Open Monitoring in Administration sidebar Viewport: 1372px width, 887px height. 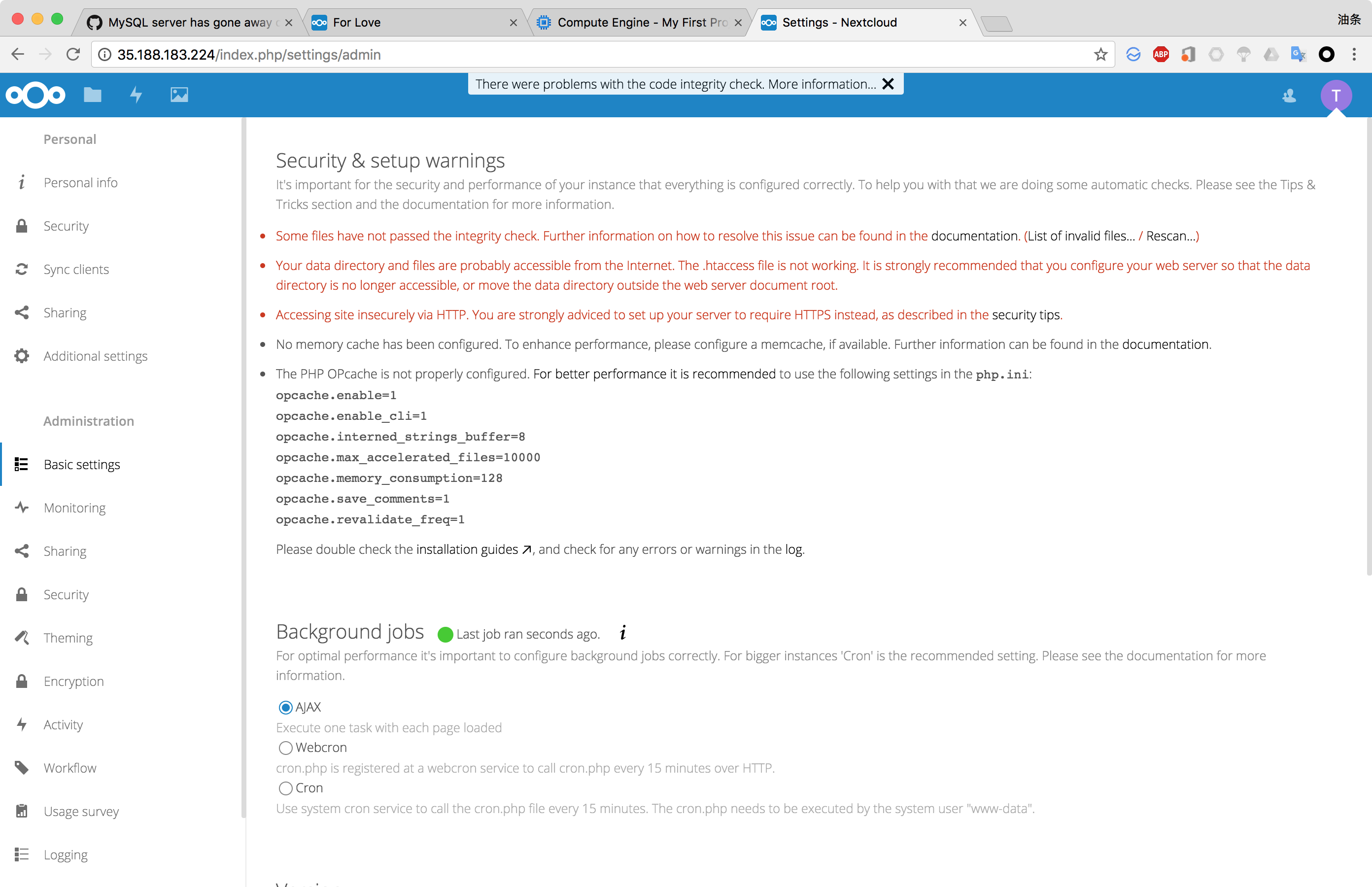pyautogui.click(x=75, y=508)
